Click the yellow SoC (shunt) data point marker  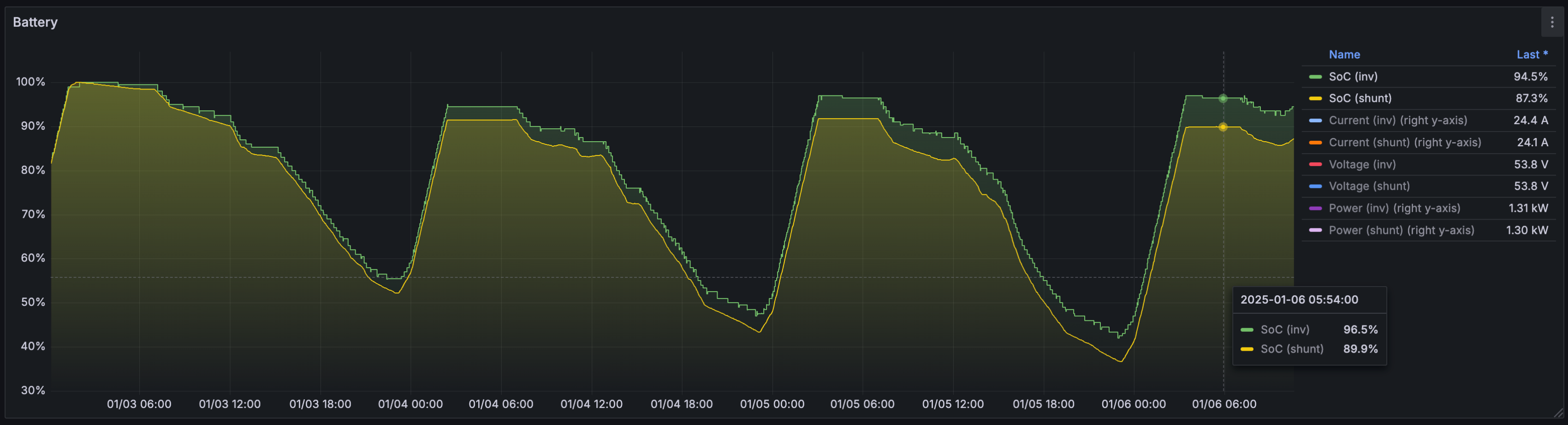pos(1223,127)
